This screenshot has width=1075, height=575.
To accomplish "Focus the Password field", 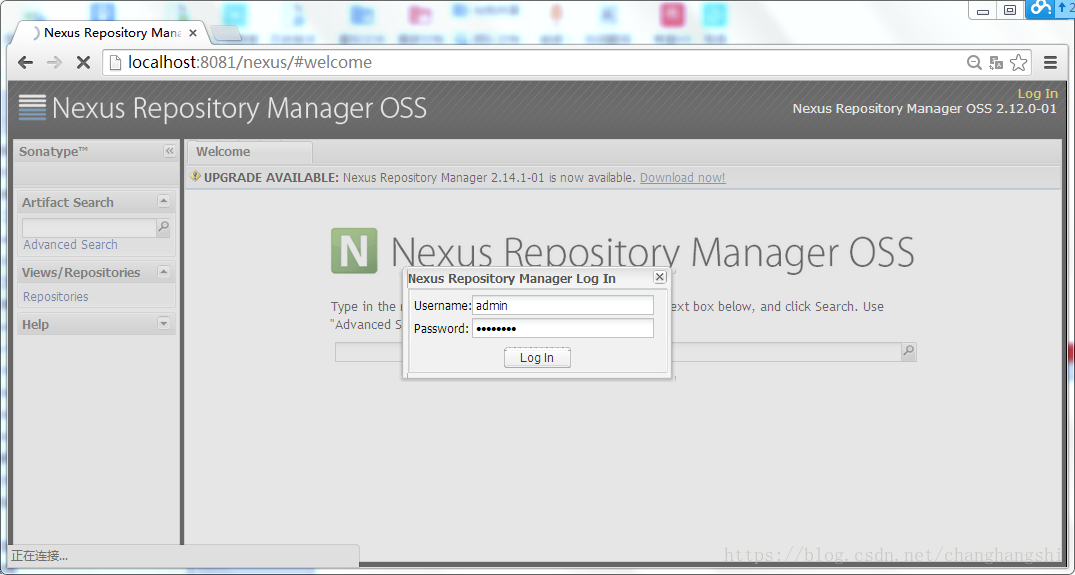I will (563, 328).
